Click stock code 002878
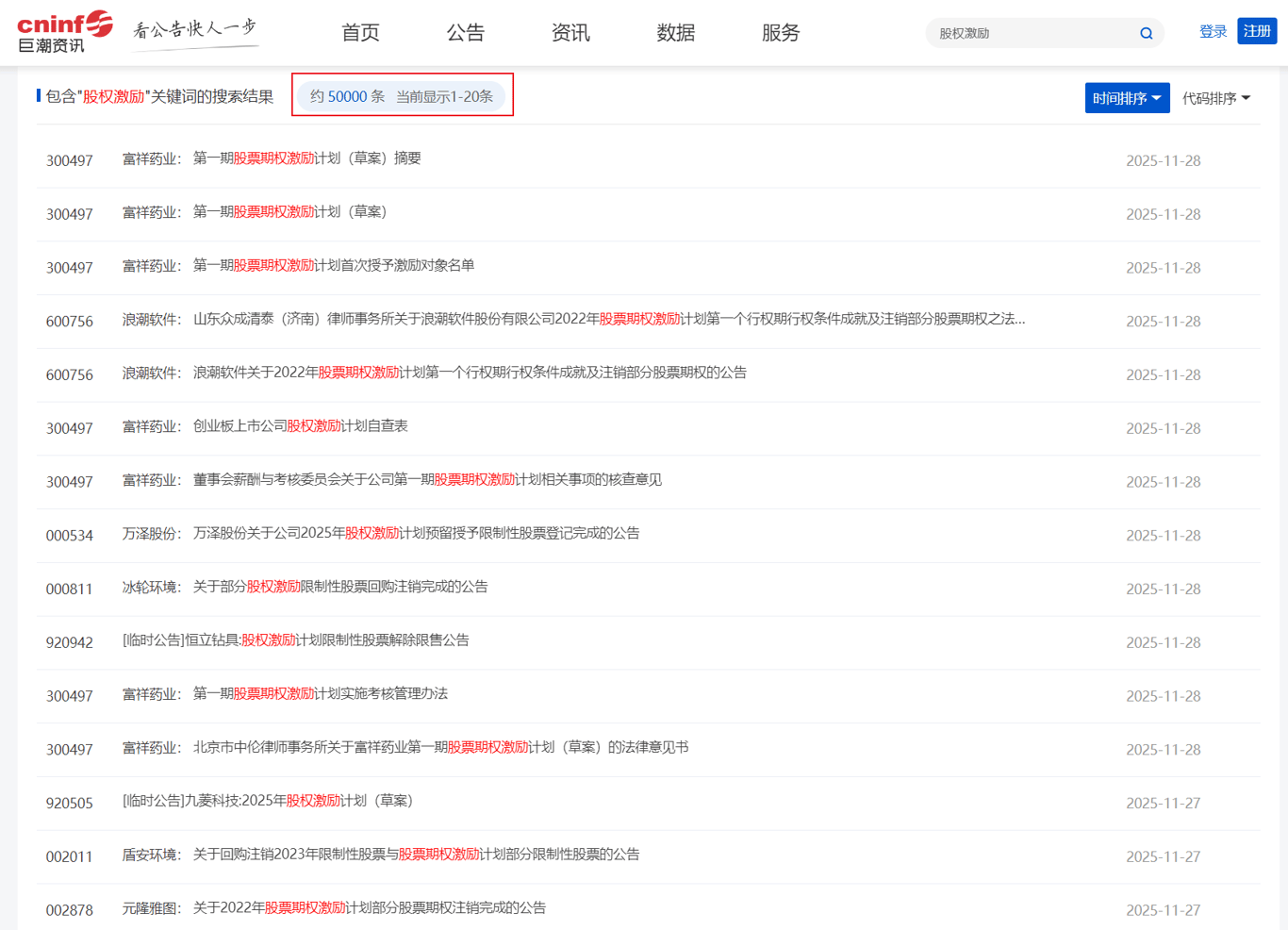The image size is (1288, 930). (x=70, y=911)
